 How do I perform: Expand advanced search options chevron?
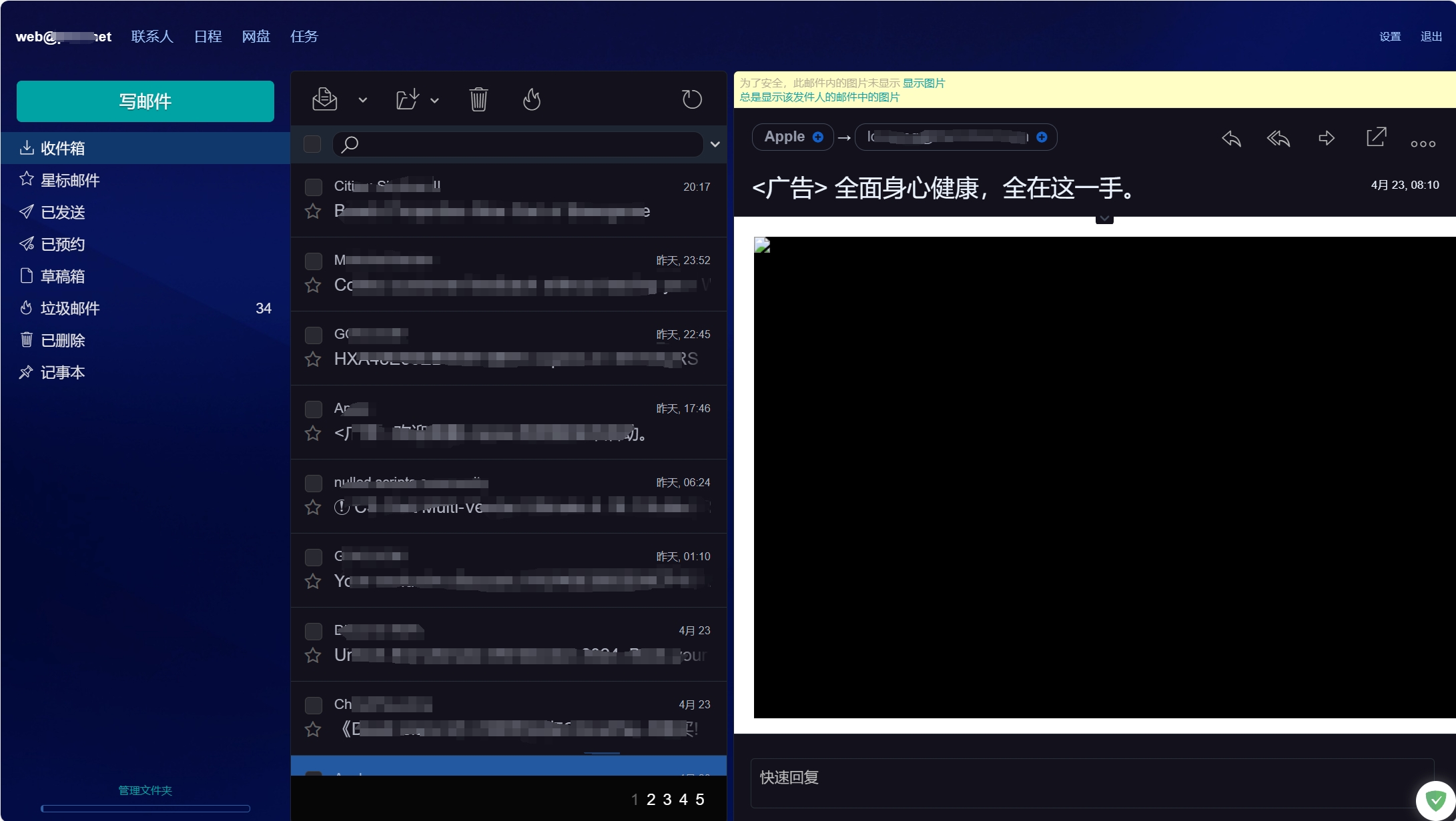pyautogui.click(x=715, y=144)
